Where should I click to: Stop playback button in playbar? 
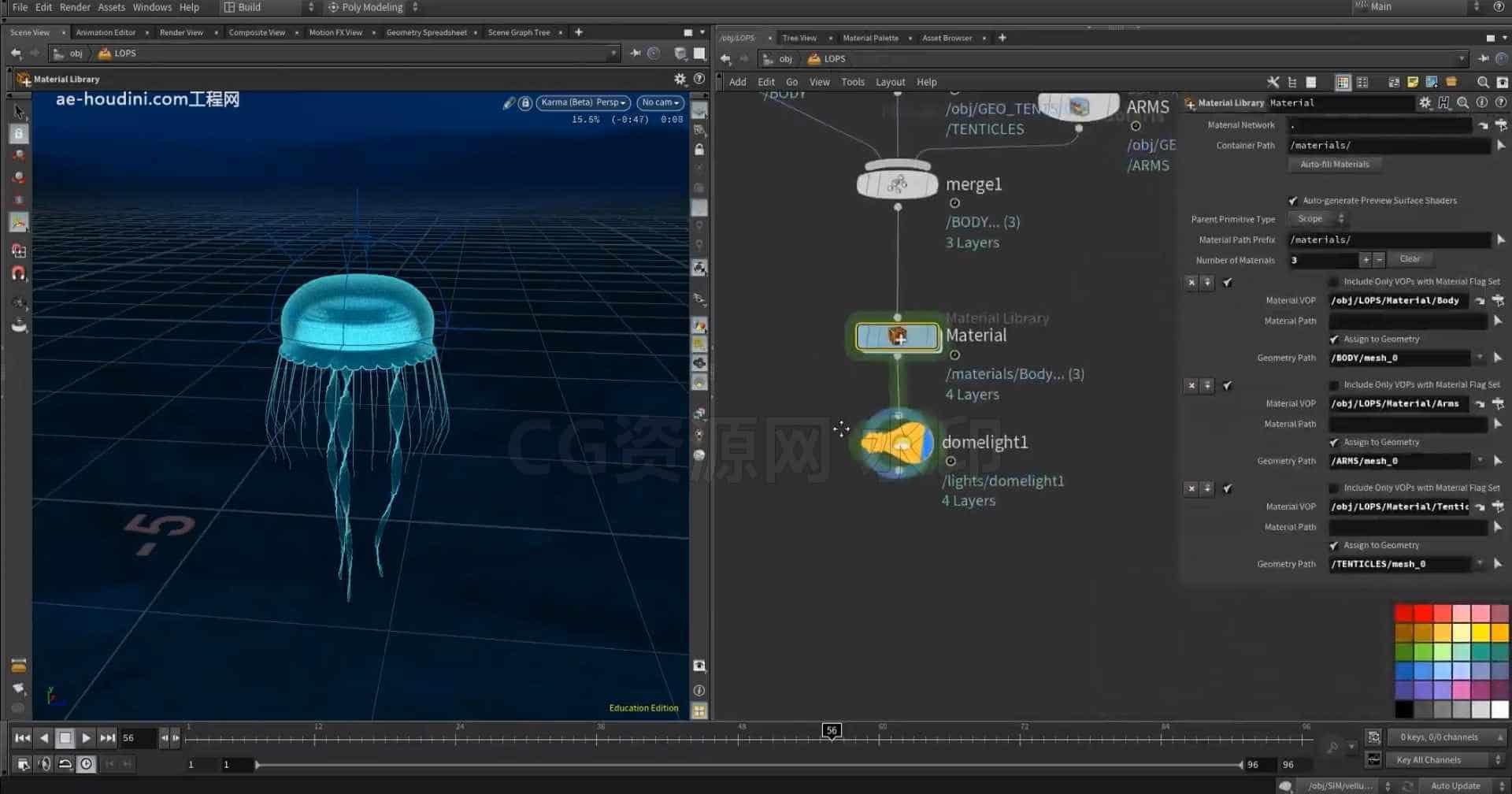(x=65, y=738)
